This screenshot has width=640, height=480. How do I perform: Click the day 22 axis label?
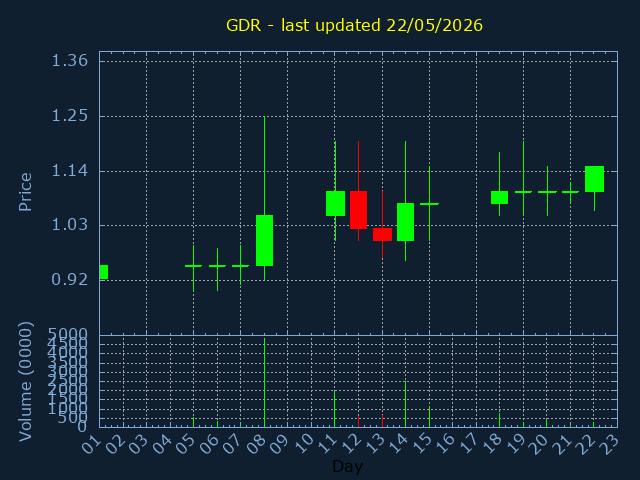585,444
